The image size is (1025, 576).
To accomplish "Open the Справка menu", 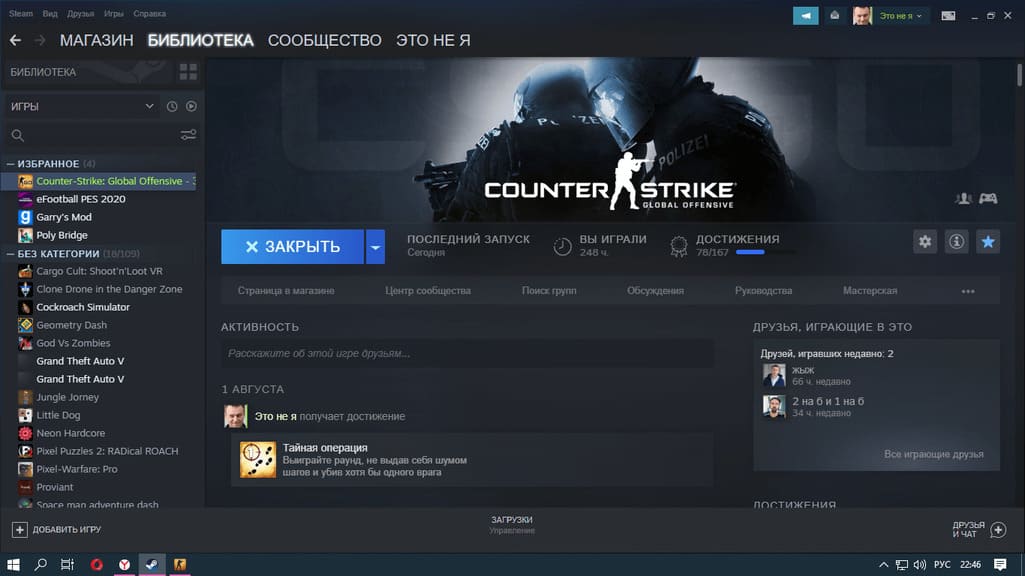I will pos(150,13).
